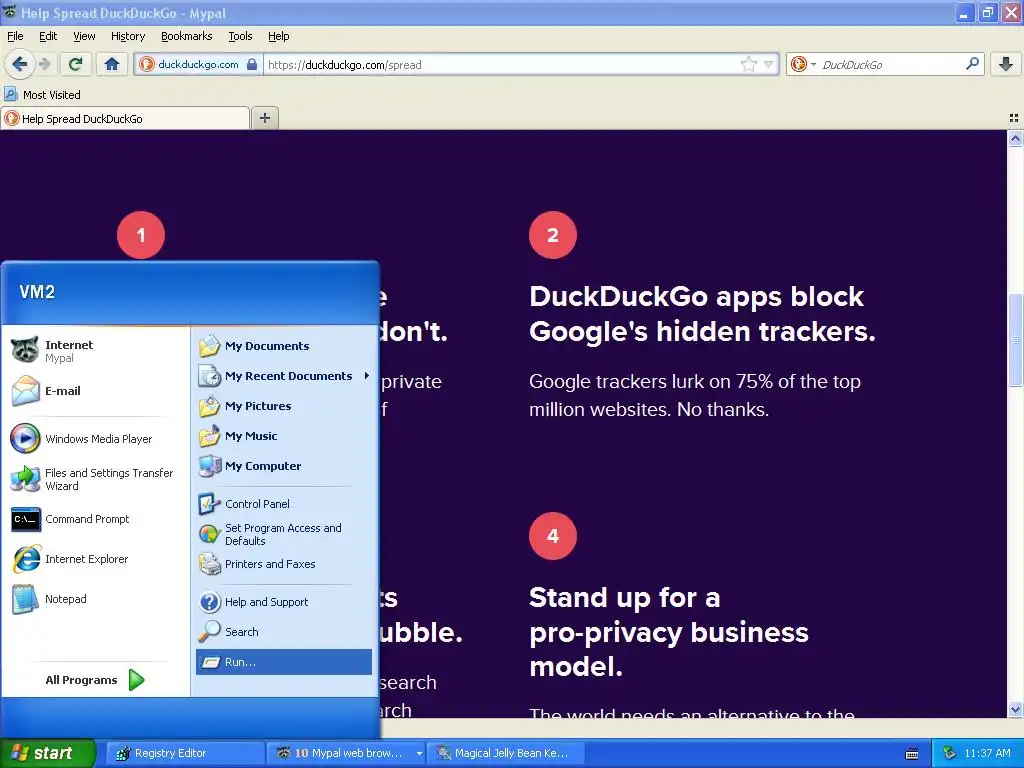Select the Help Spread DuckDuckGo tab

[x=125, y=118]
